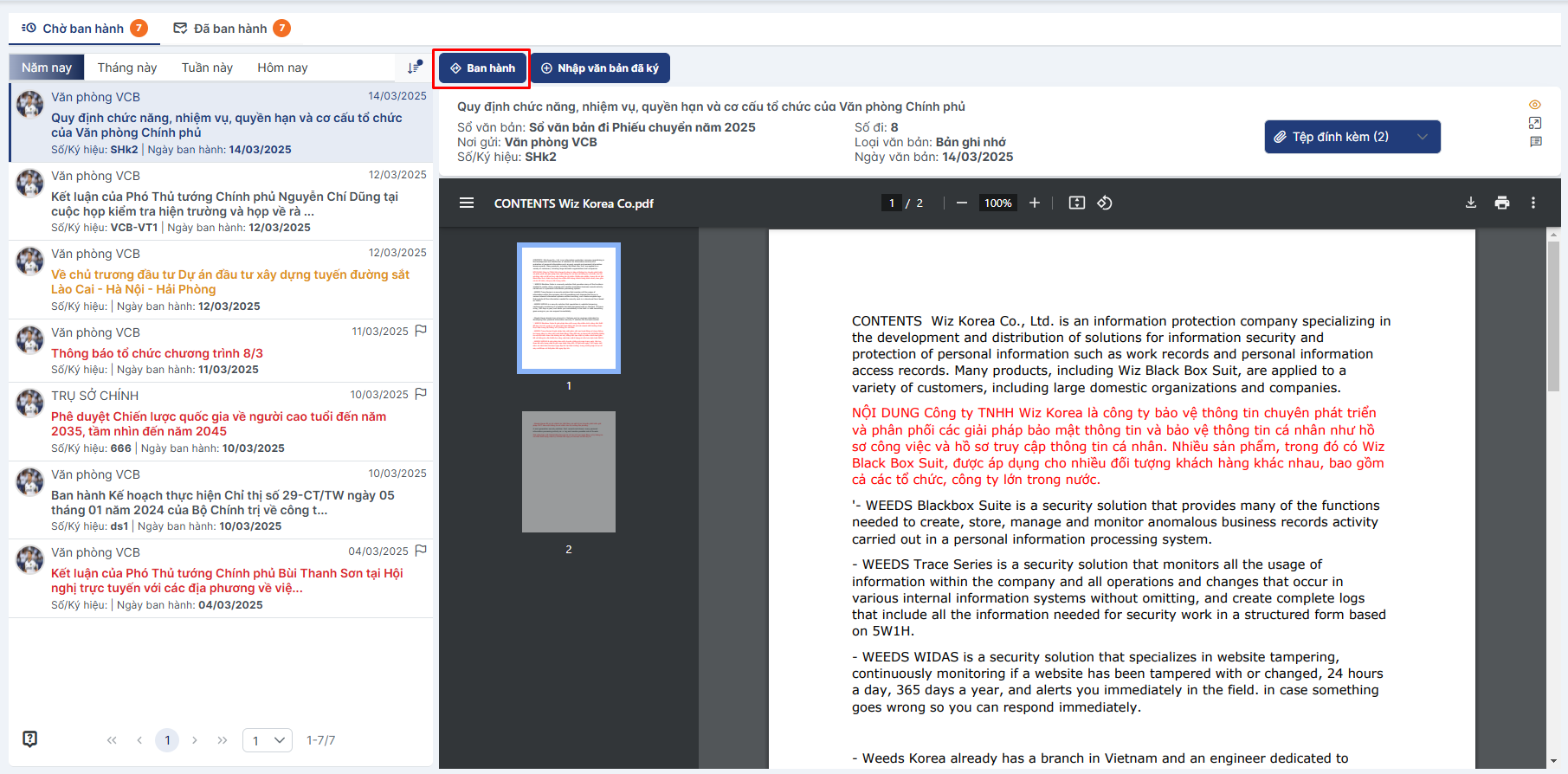Image resolution: width=1568 pixels, height=774 pixels.
Task: Click page 1 pagination button
Action: [167, 740]
